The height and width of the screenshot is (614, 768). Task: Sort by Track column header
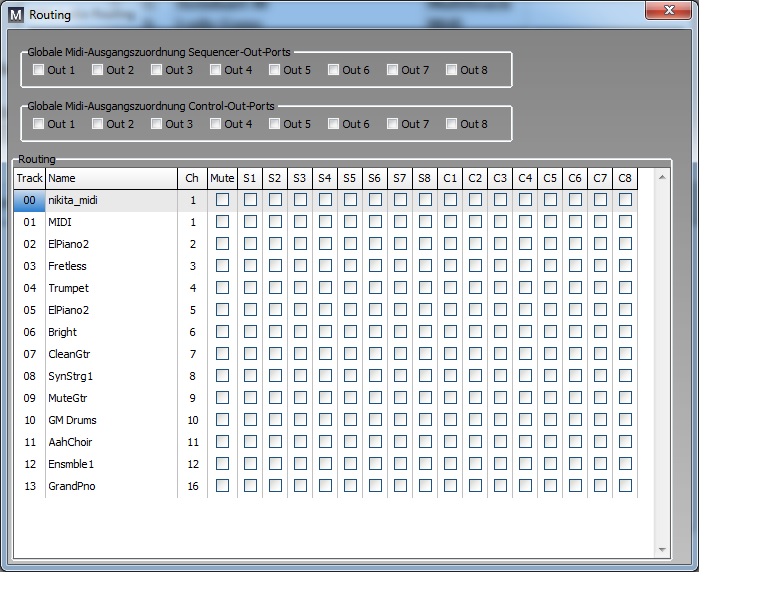tap(29, 178)
